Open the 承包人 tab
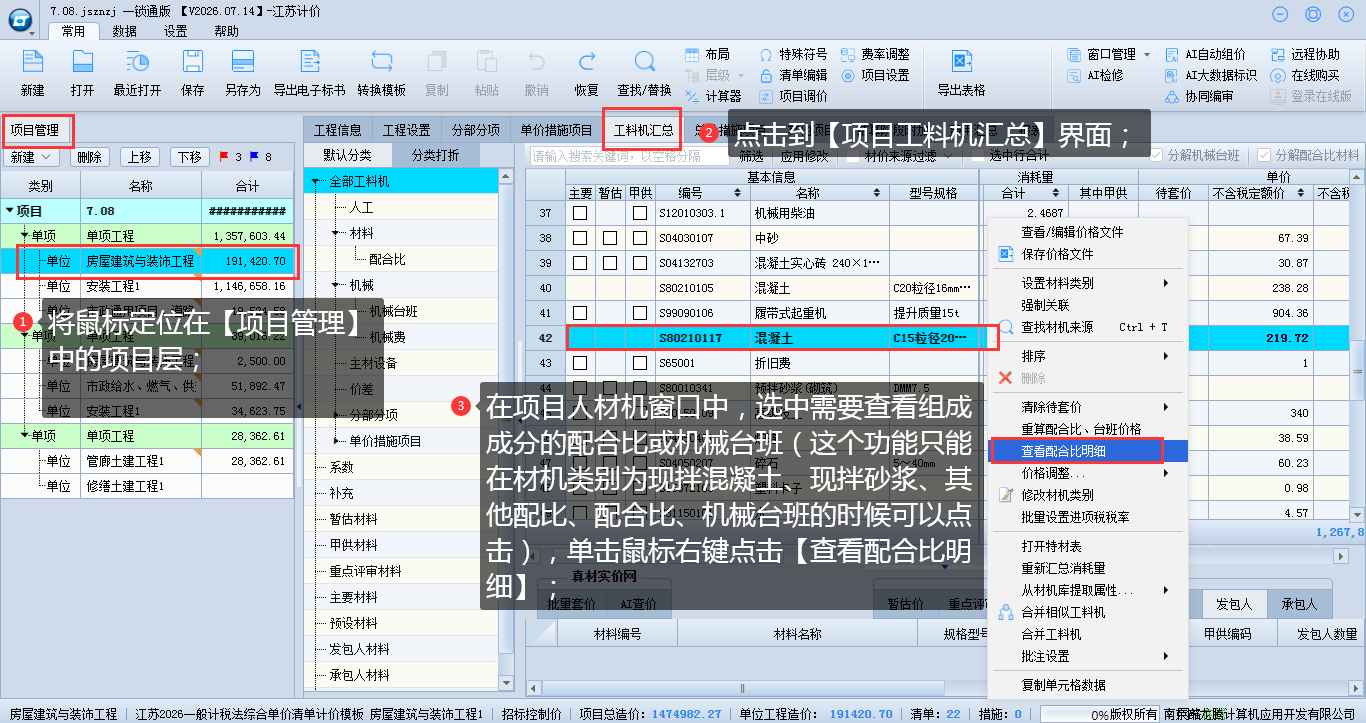This screenshot has width=1366, height=723. tap(1298, 604)
